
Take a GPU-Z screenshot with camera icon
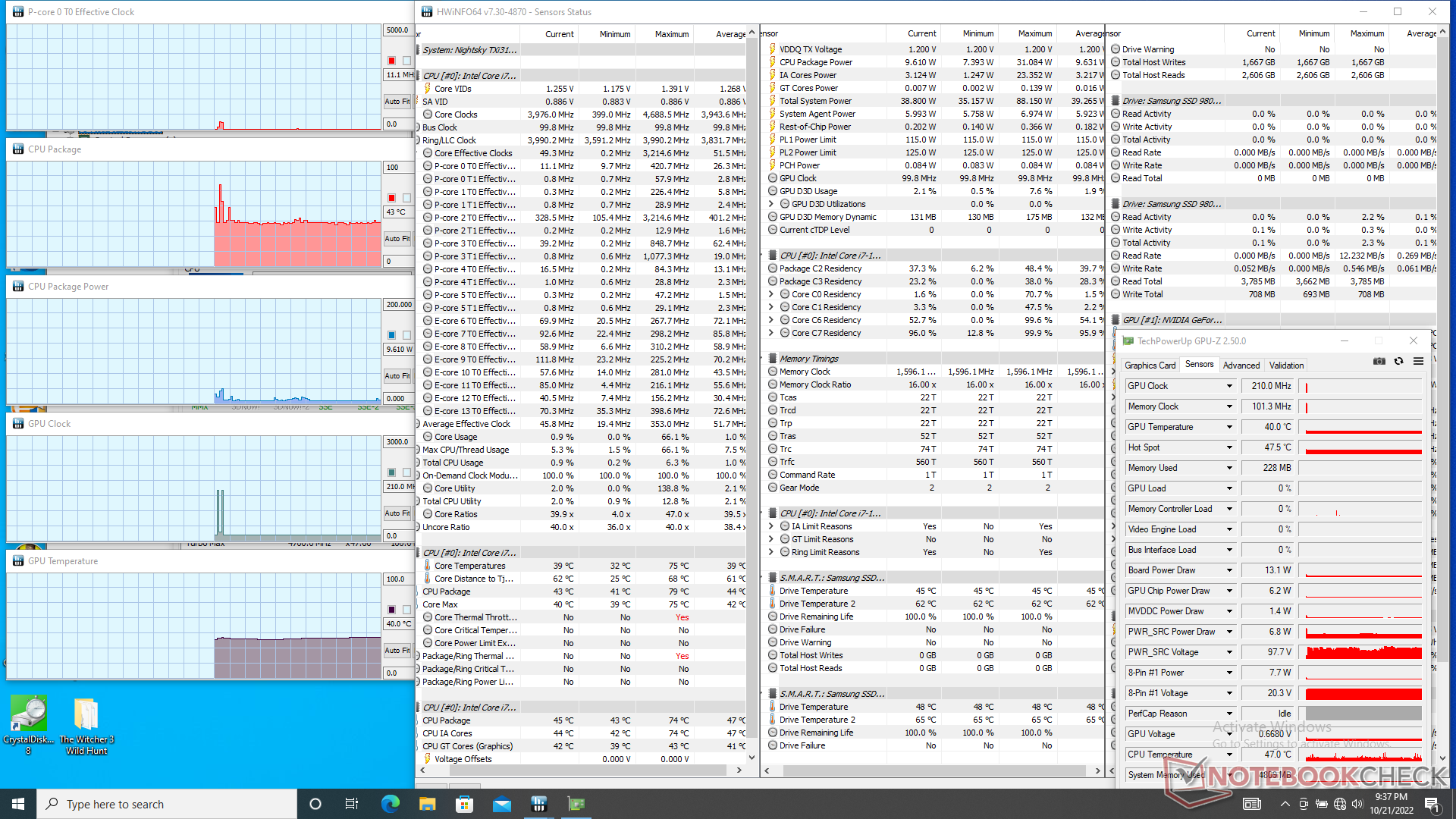pyautogui.click(x=1379, y=362)
